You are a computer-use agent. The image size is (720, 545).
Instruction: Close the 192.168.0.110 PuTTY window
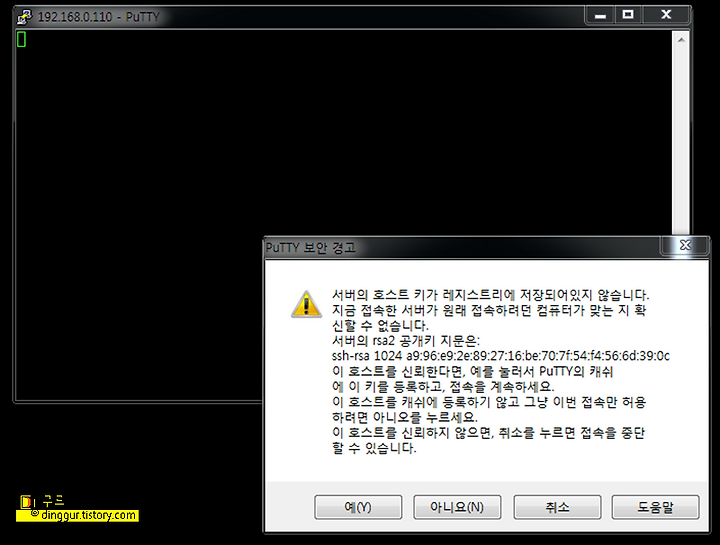(x=666, y=15)
